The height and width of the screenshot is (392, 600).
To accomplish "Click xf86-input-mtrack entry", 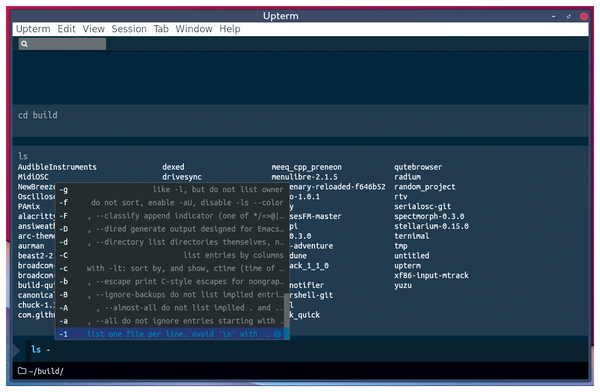I will coord(431,276).
